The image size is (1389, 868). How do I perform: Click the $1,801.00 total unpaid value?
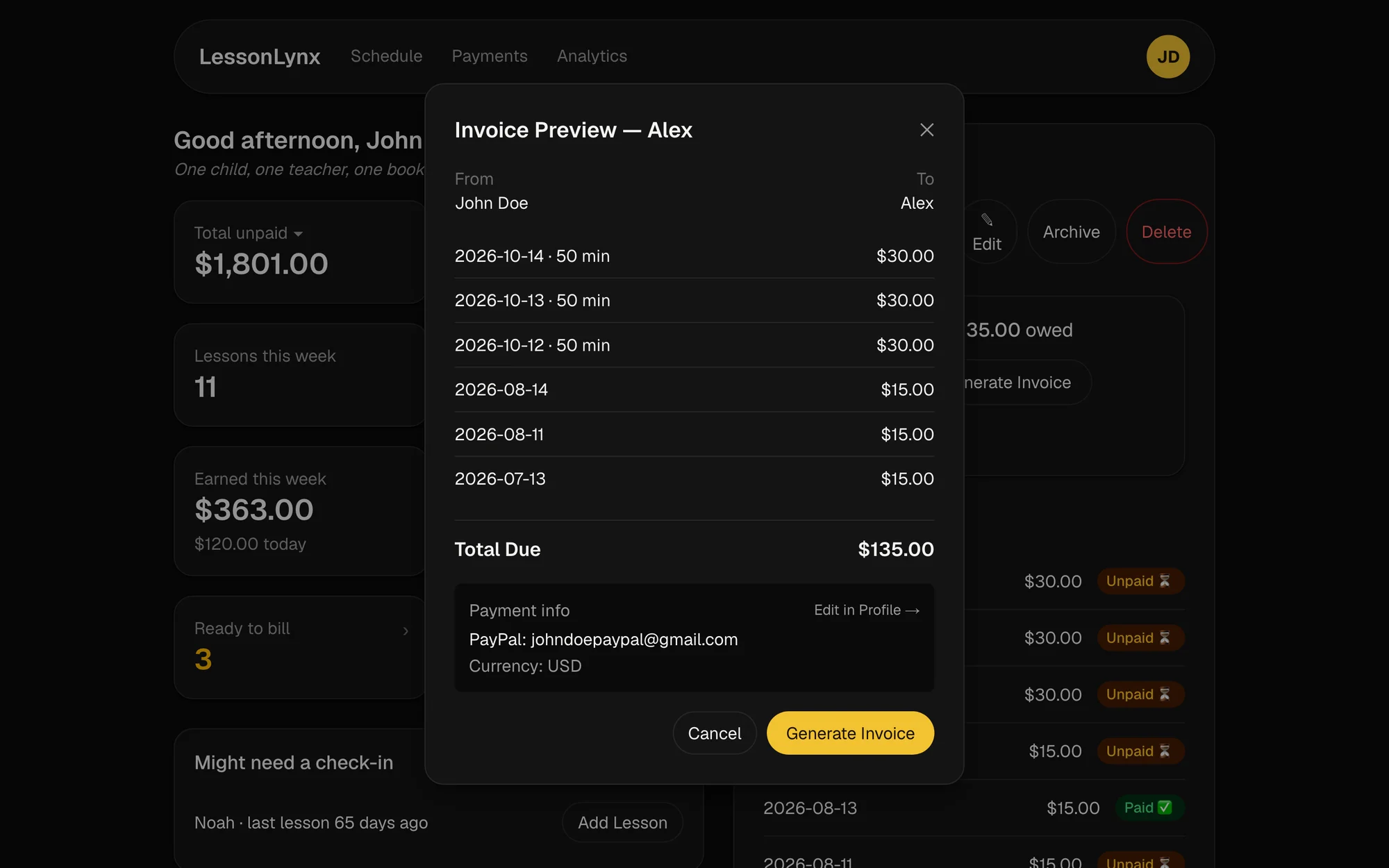click(x=261, y=264)
